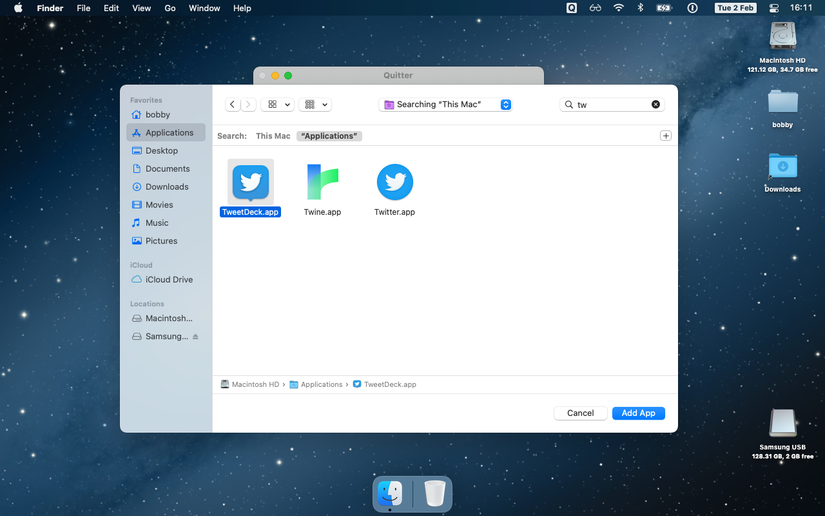Open the group-by options dropdown
This screenshot has height=516, width=825.
pos(315,104)
